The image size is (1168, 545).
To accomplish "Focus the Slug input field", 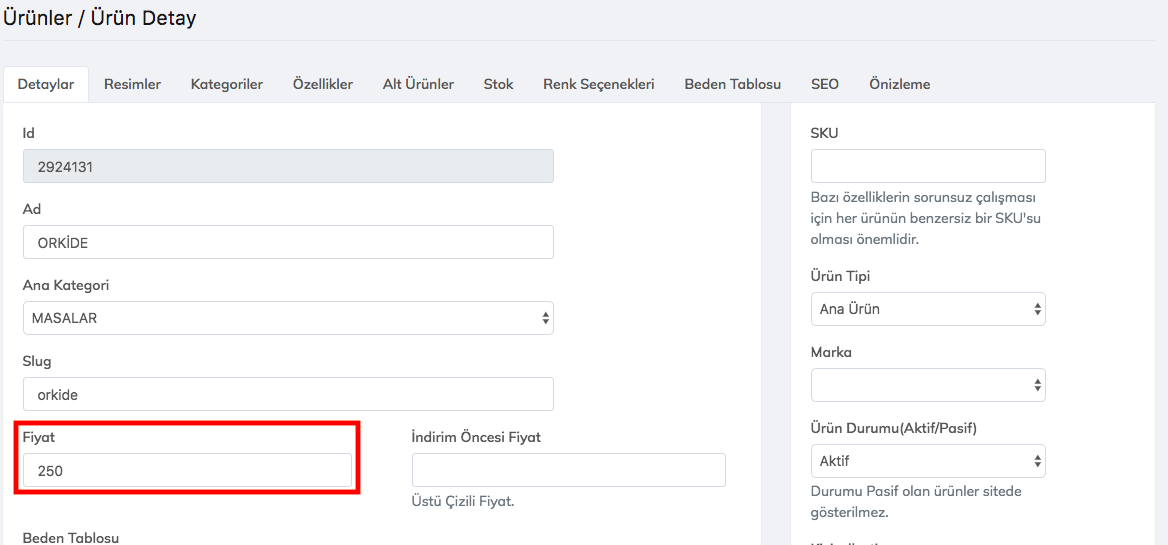I will 288,394.
